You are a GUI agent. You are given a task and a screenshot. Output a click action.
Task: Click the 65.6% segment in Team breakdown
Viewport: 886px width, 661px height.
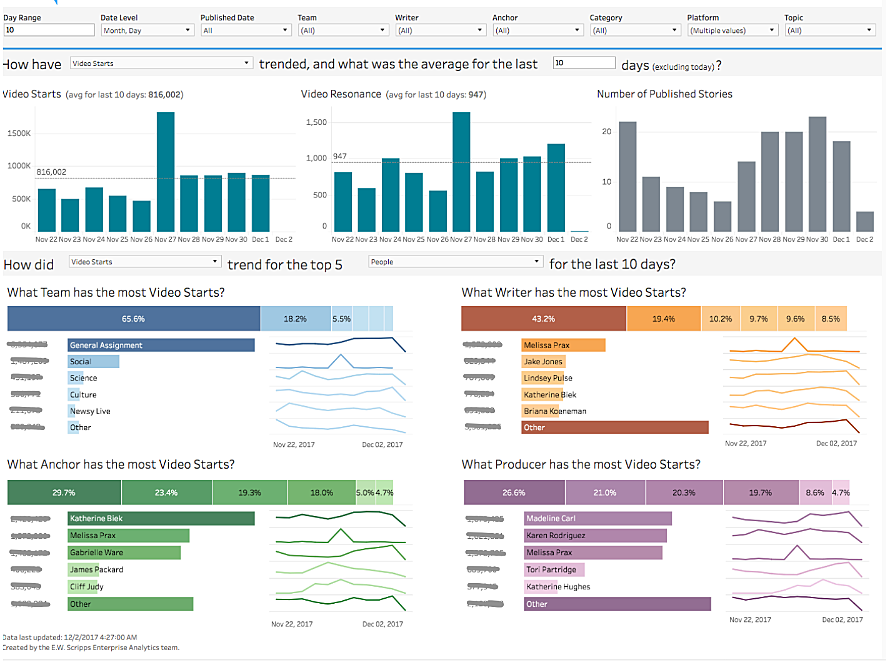pos(134,318)
